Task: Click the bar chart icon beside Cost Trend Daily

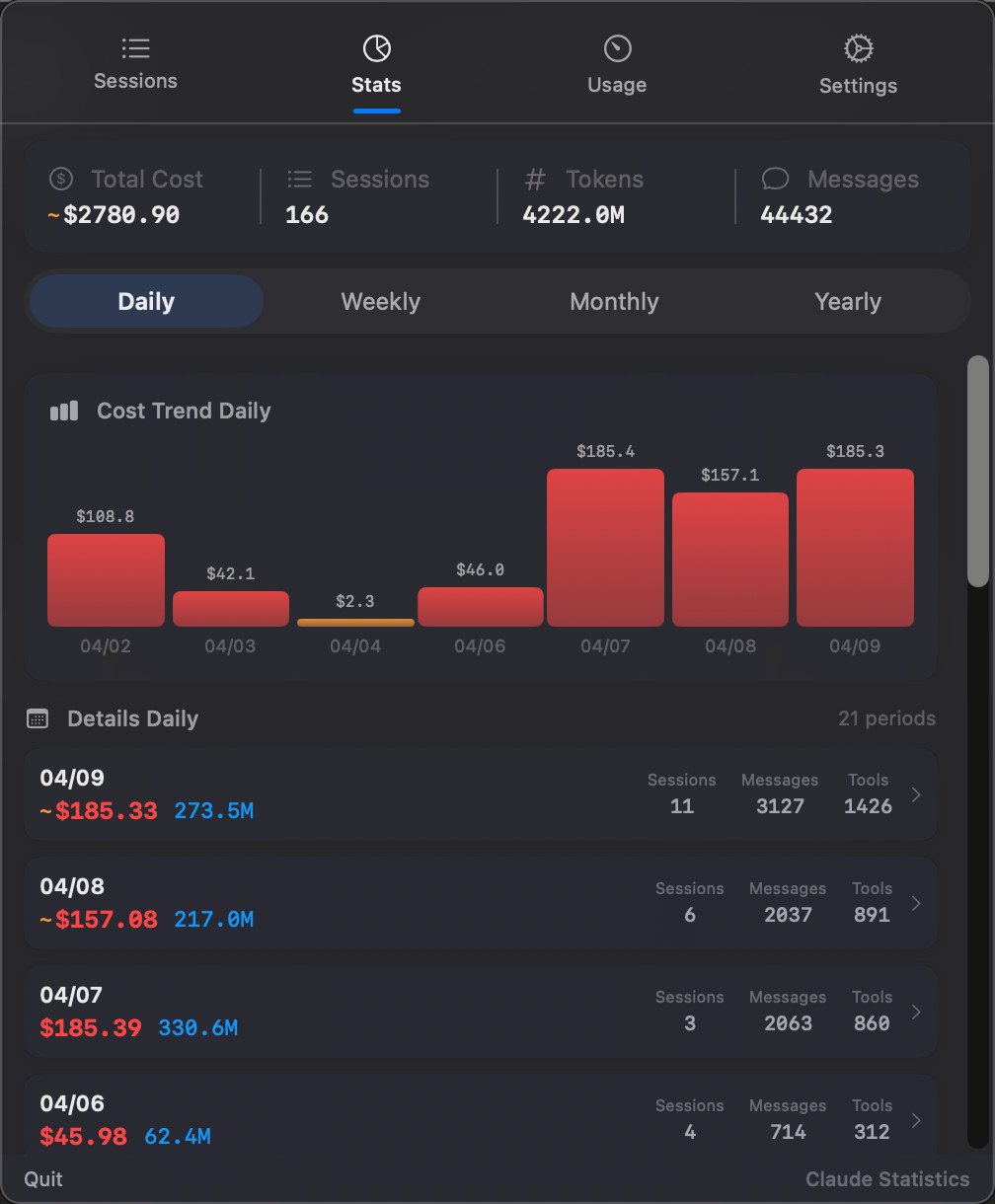Action: [x=64, y=411]
